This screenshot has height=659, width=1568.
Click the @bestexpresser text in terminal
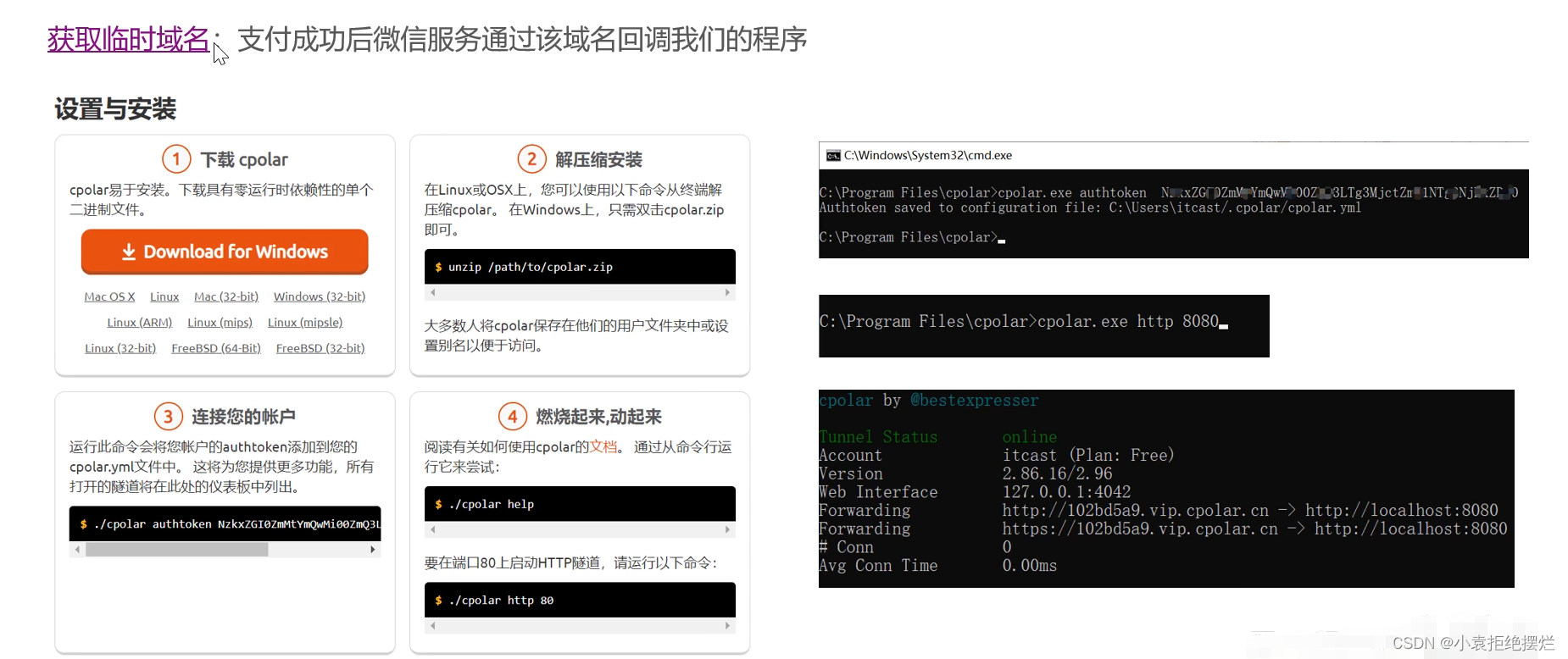[975, 401]
